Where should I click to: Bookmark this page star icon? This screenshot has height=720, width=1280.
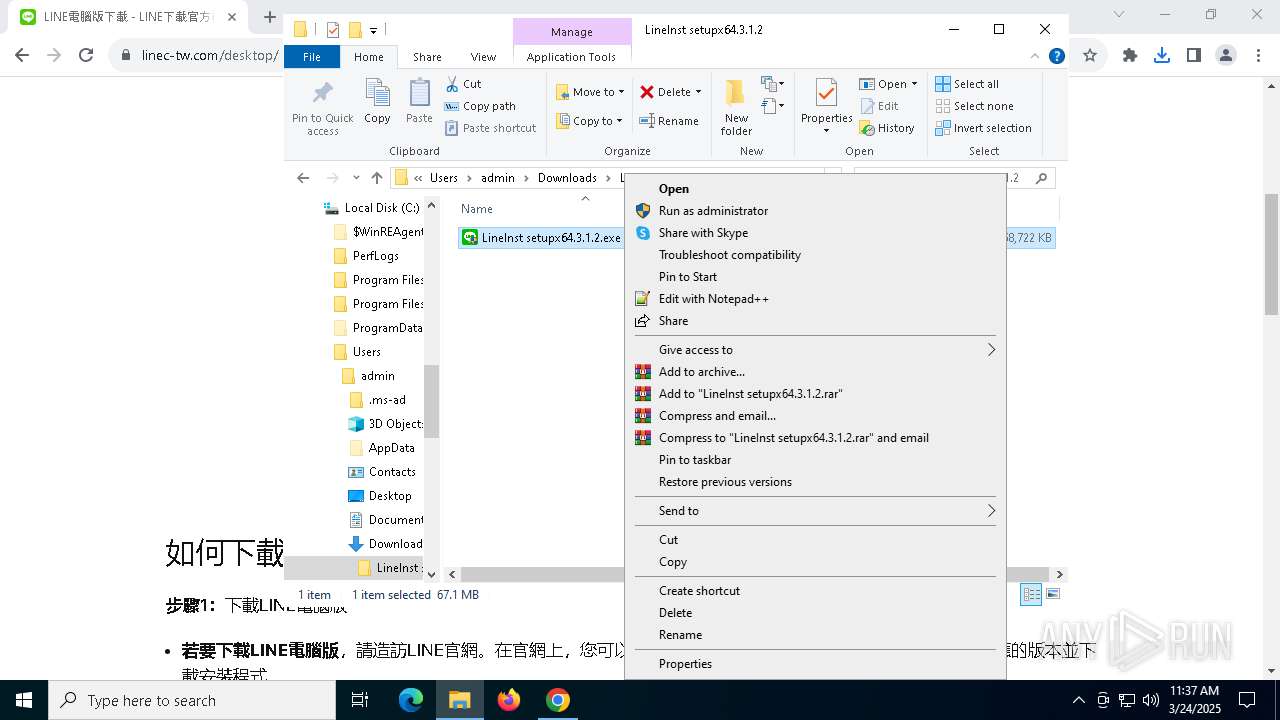(x=1090, y=56)
